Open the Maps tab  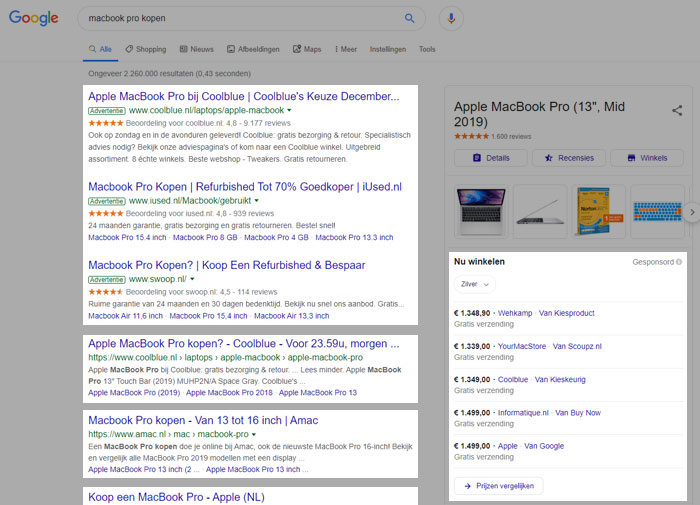307,49
